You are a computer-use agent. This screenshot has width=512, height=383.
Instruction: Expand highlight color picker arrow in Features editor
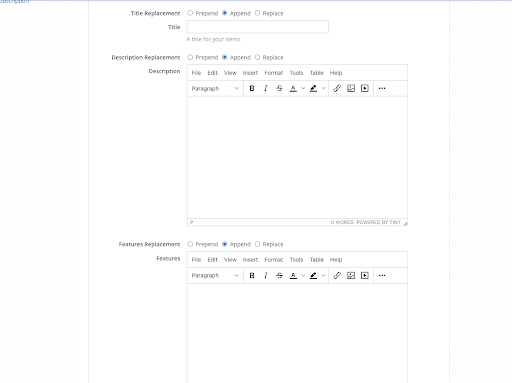[x=323, y=275]
